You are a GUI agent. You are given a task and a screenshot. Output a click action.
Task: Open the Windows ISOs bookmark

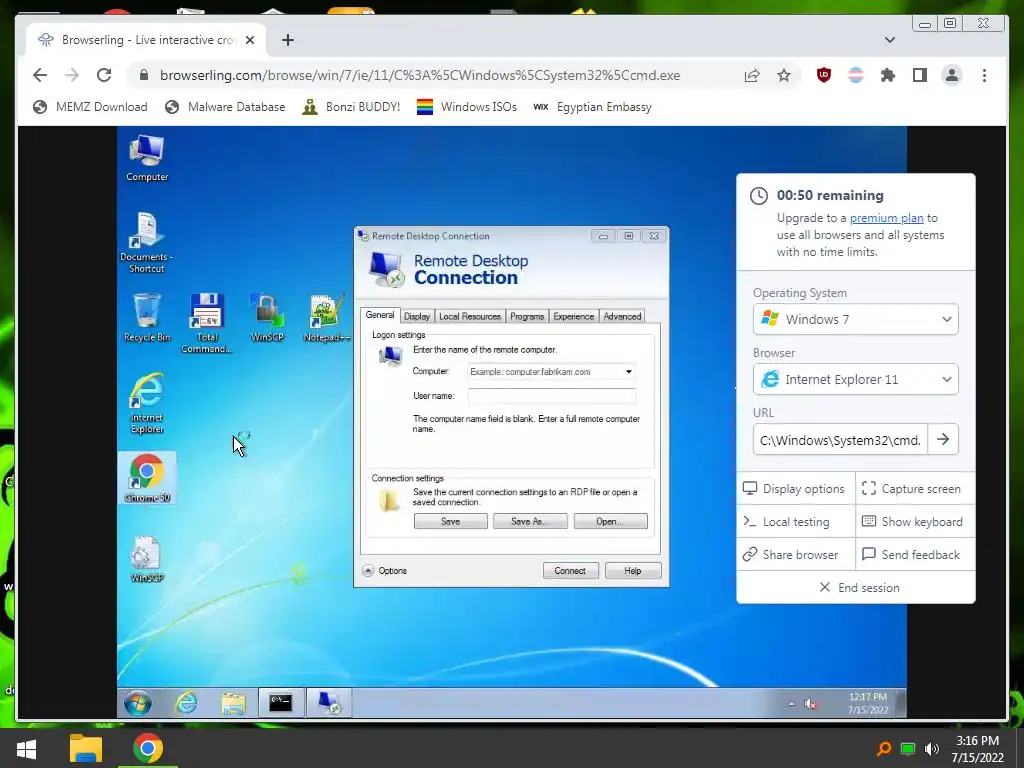click(467, 106)
